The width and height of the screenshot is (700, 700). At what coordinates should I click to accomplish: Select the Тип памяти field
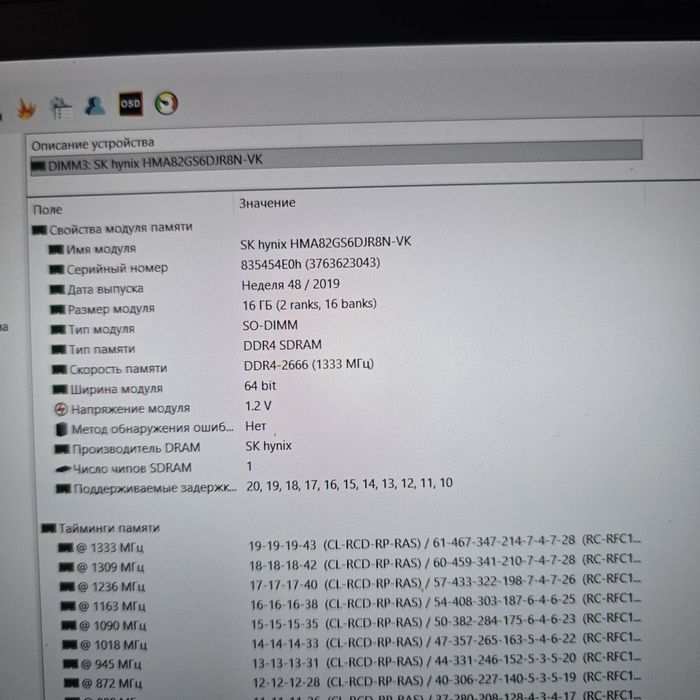point(93,349)
